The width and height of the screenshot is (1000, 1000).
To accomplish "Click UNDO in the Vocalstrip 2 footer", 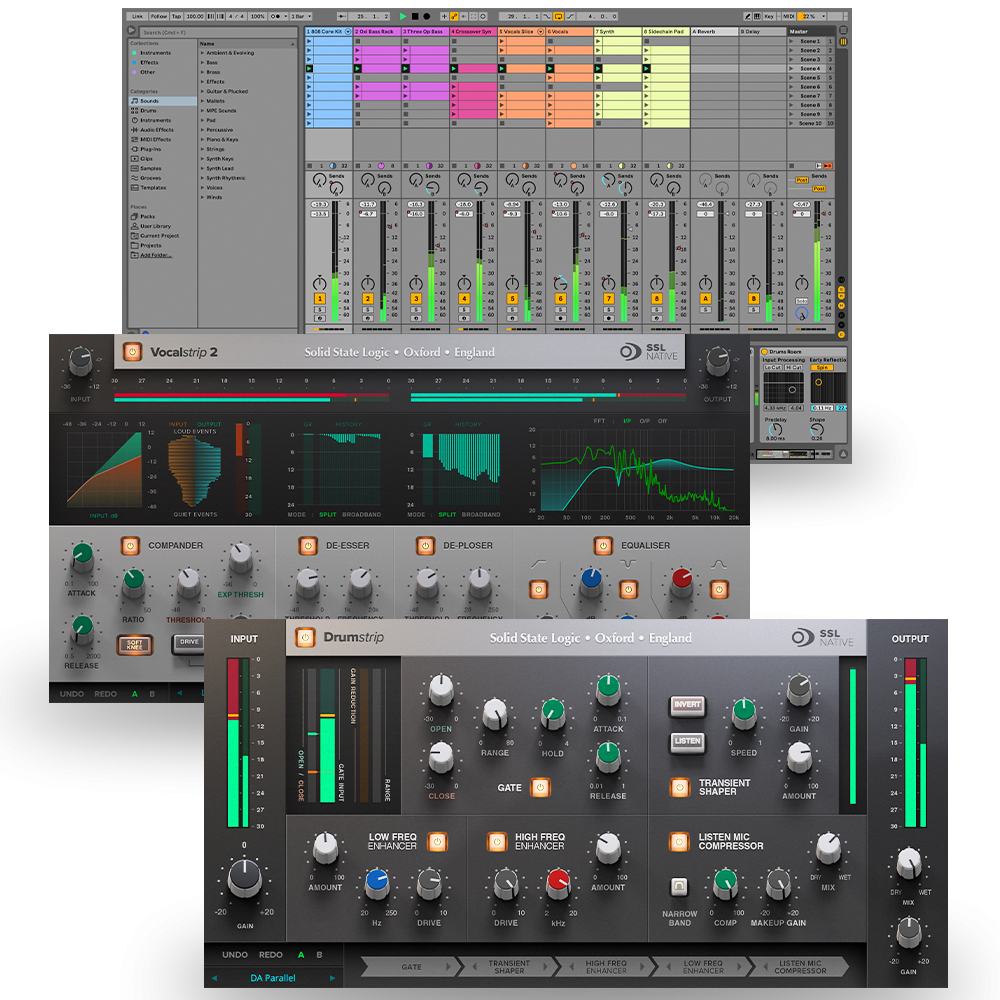I will 70,693.
